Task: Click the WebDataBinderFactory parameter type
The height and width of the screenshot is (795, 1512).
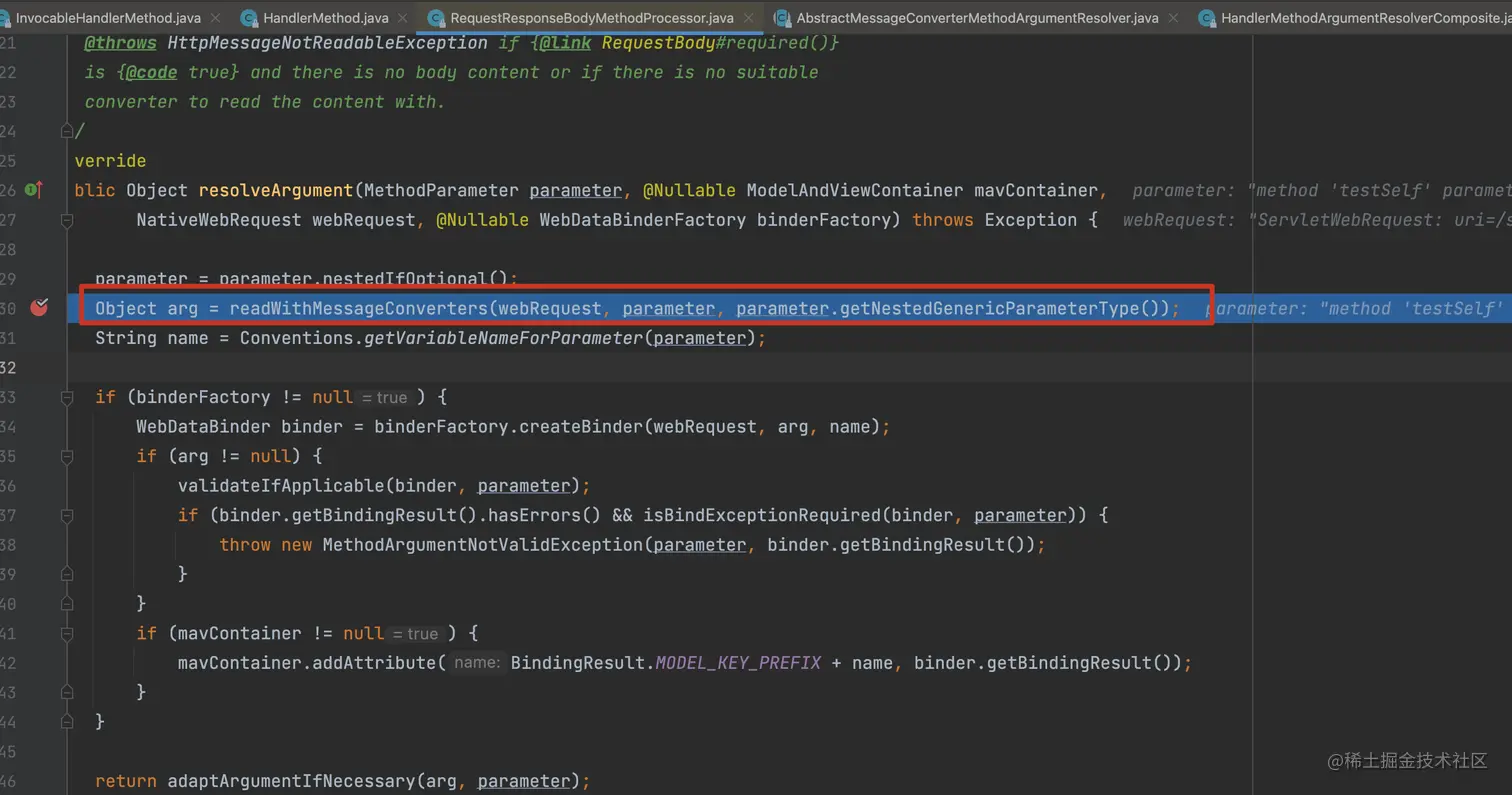Action: tap(643, 220)
